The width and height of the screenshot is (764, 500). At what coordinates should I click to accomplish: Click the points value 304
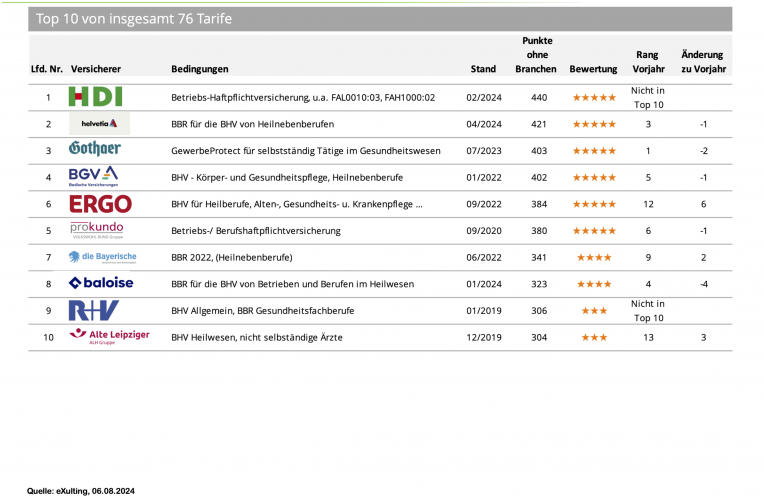539,337
